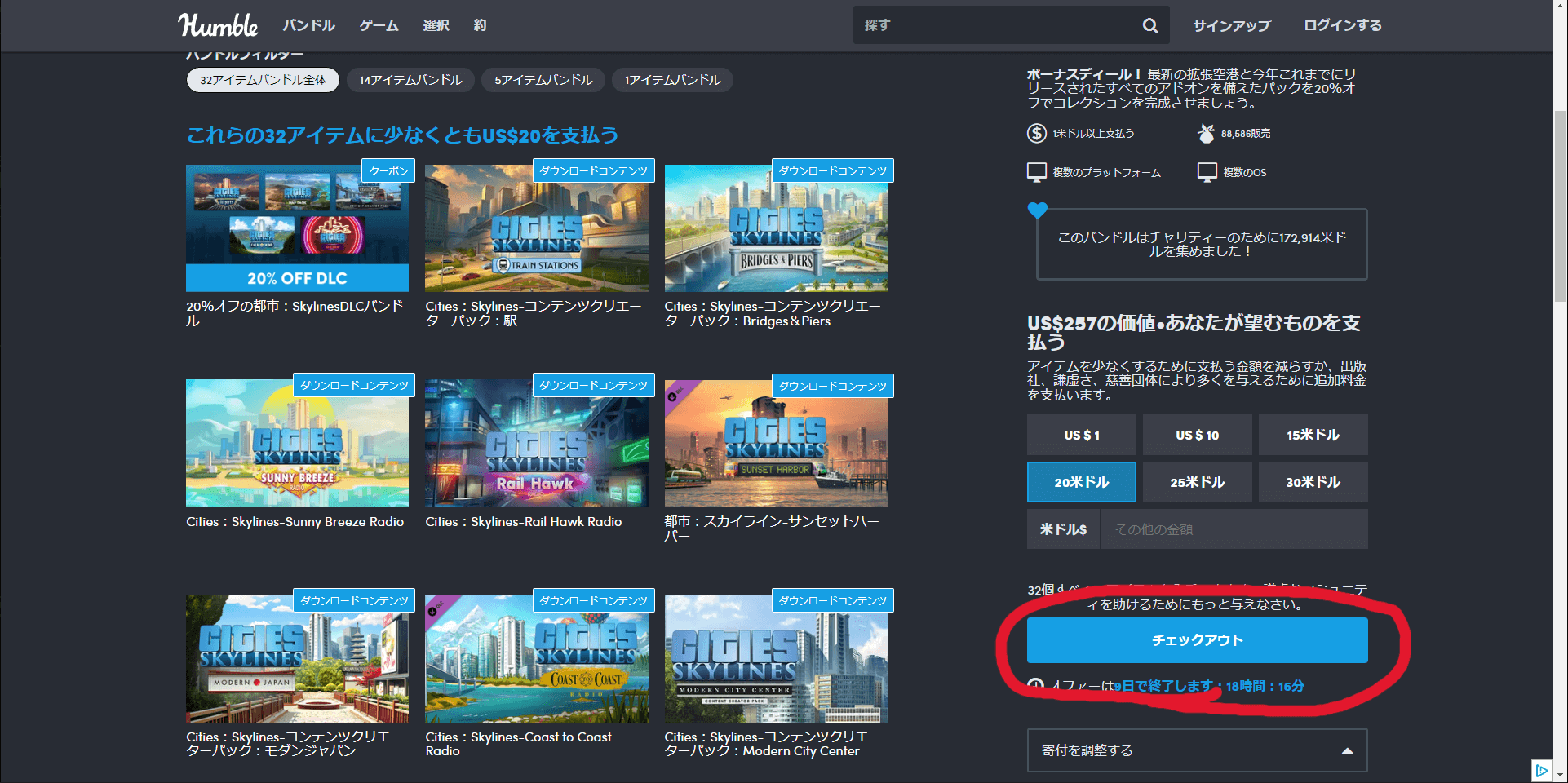Choose the US $ 10 amount
Viewport: 1568px width, 783px height.
(1197, 435)
